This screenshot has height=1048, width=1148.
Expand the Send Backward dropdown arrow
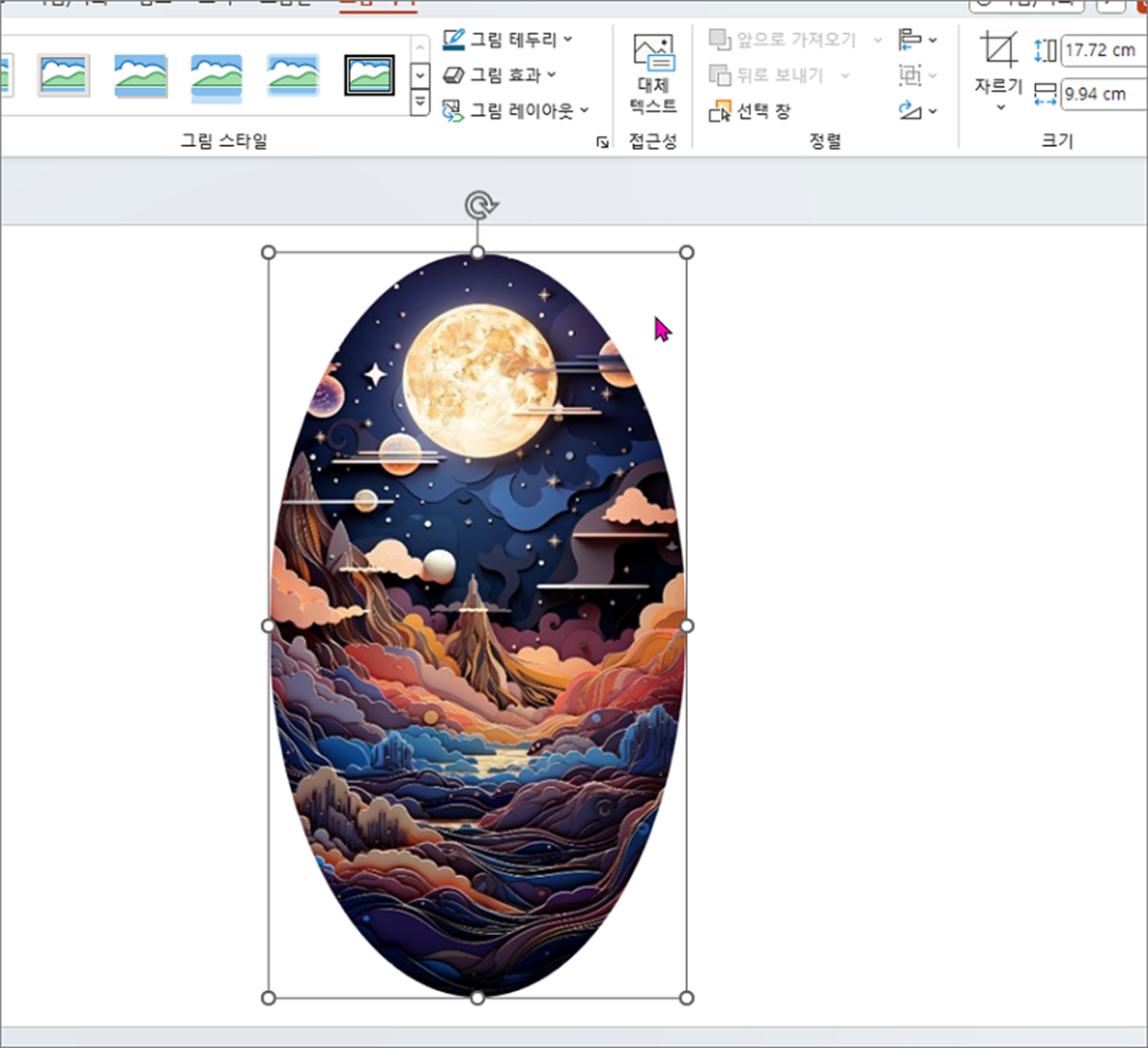click(845, 75)
